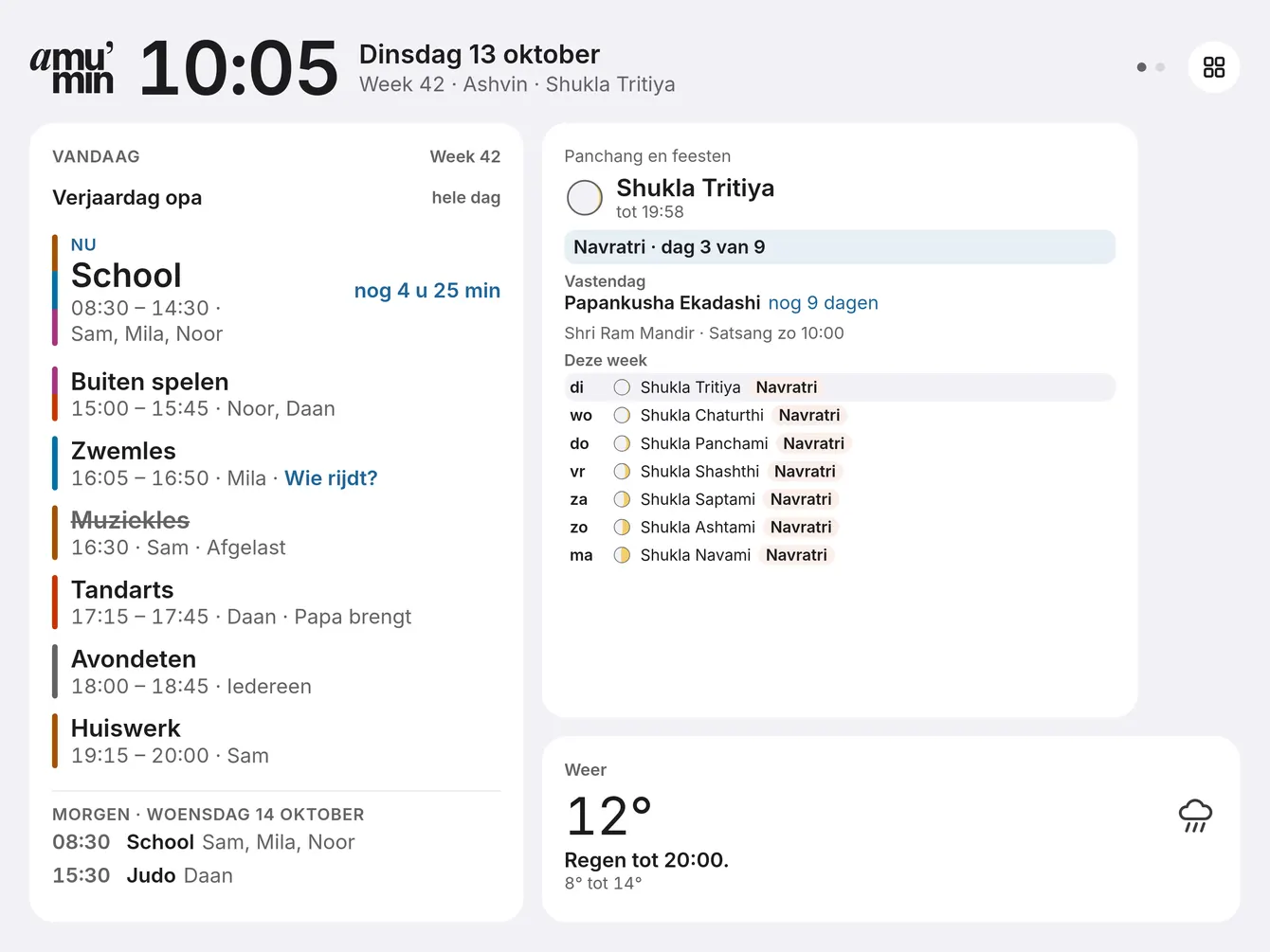Click the moon icon in the Shukla Panchami row

(622, 443)
